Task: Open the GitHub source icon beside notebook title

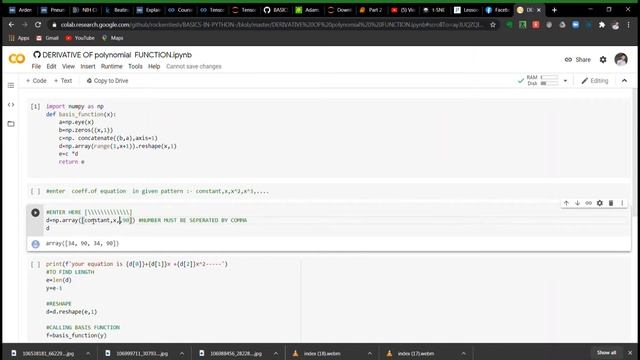Action: tap(37, 55)
